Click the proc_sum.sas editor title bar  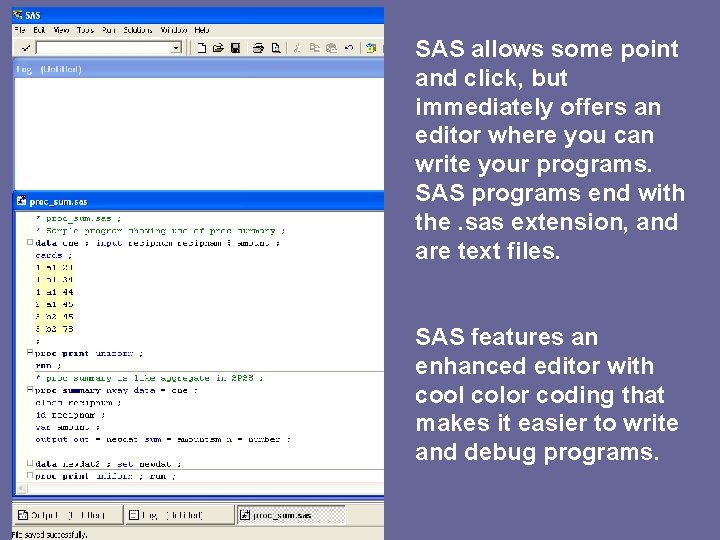[x=198, y=201]
